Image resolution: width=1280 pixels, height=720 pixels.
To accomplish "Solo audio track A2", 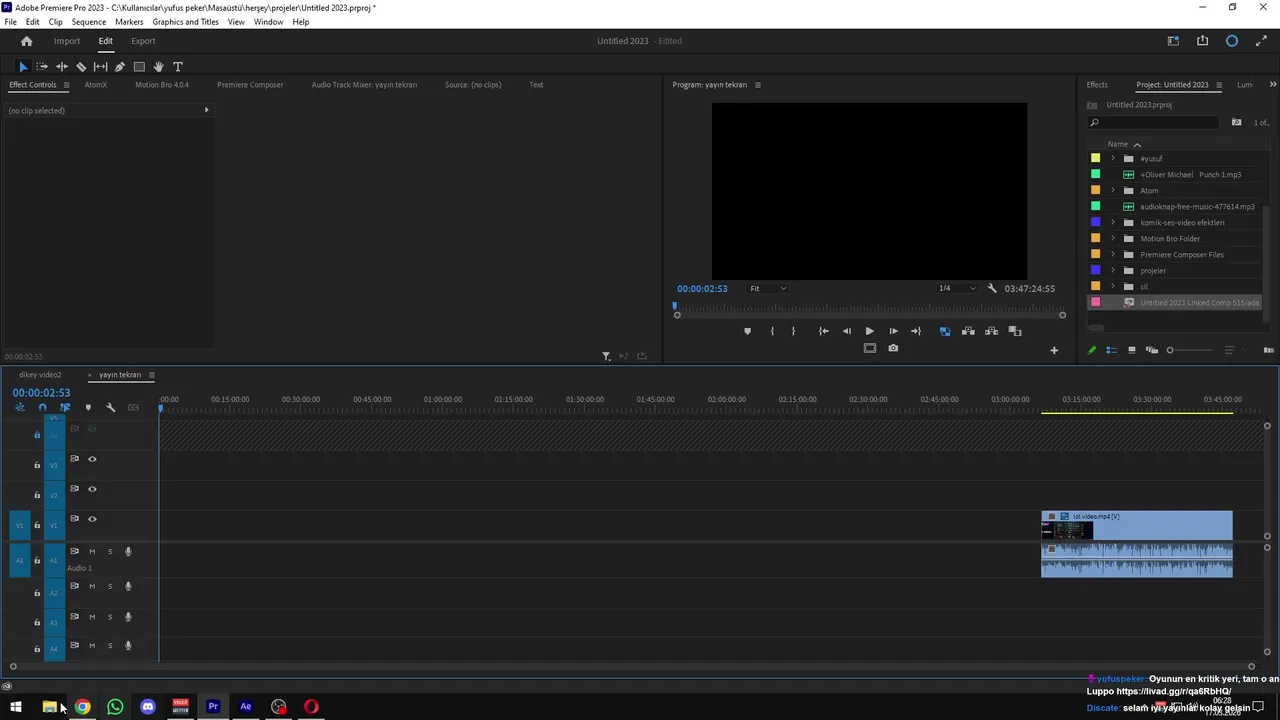I will click(x=110, y=586).
